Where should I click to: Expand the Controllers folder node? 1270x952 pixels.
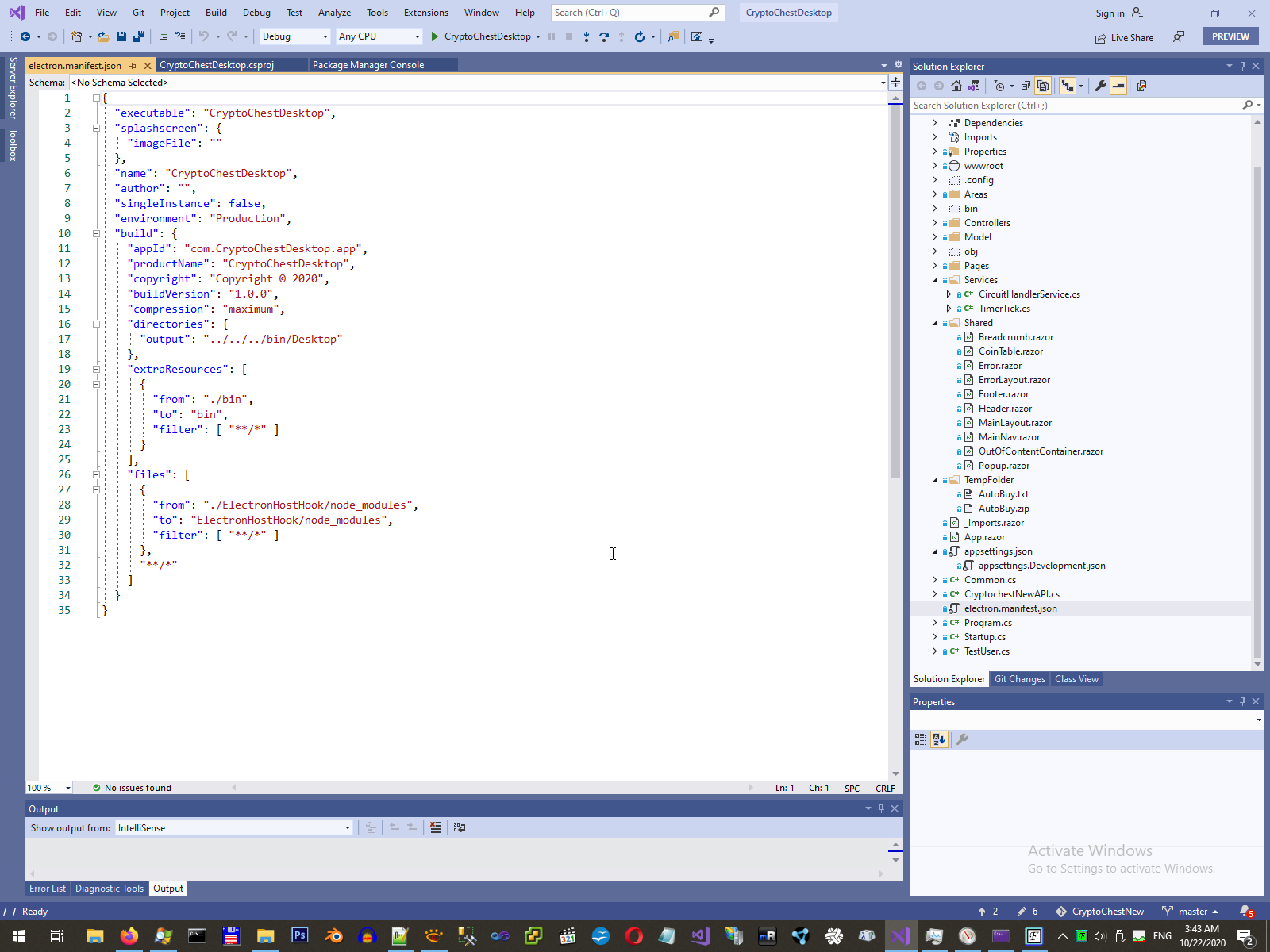935,223
